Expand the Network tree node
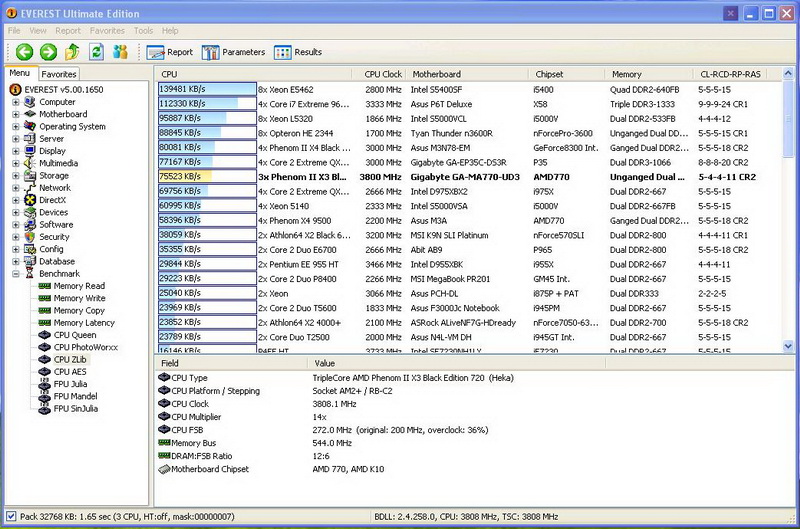The height and width of the screenshot is (529, 800). coord(15,188)
